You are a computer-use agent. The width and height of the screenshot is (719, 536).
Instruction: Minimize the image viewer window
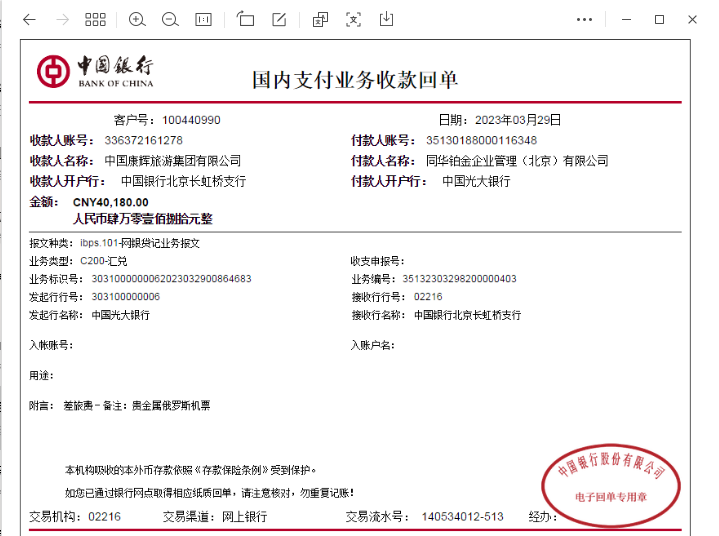[628, 19]
